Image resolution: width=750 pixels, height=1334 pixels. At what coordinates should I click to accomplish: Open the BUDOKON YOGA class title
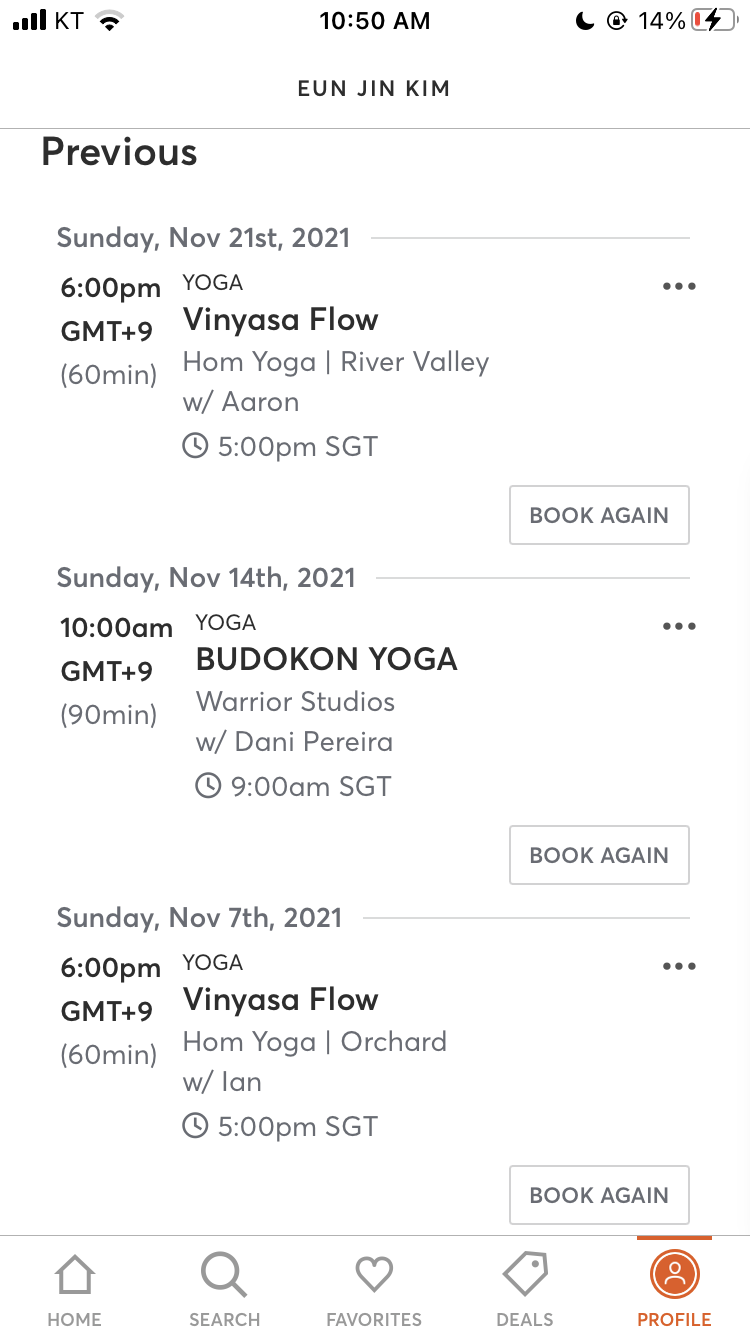point(327,660)
